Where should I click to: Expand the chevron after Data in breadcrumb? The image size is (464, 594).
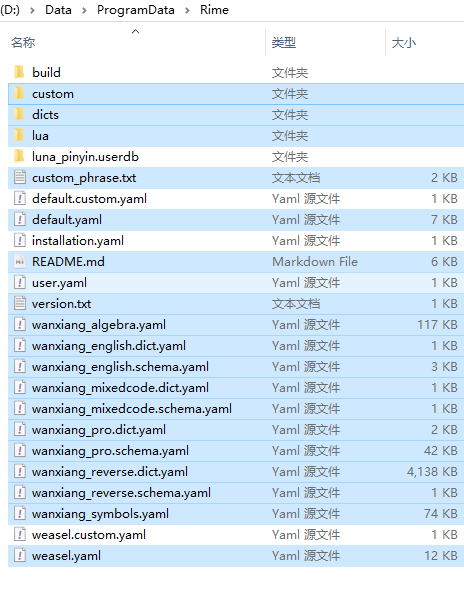[84, 10]
